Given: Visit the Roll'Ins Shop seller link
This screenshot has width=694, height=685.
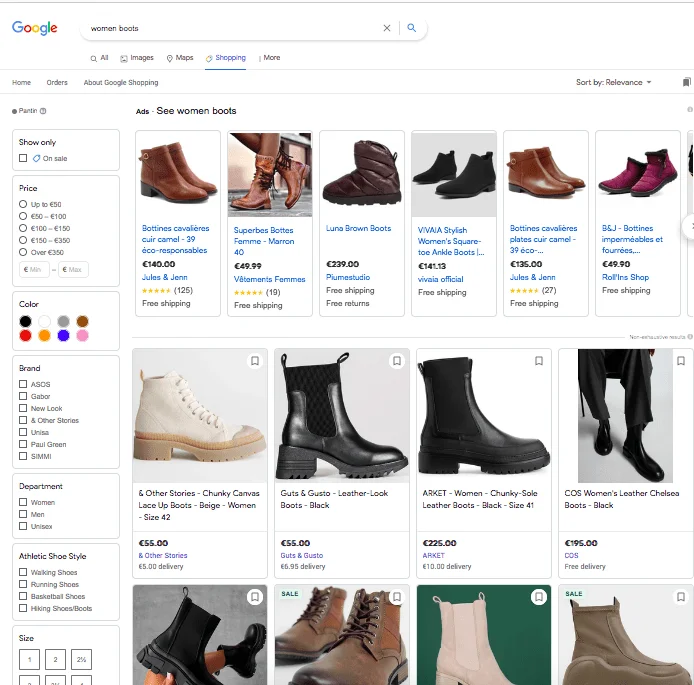Looking at the screenshot, I should click(x=625, y=277).
